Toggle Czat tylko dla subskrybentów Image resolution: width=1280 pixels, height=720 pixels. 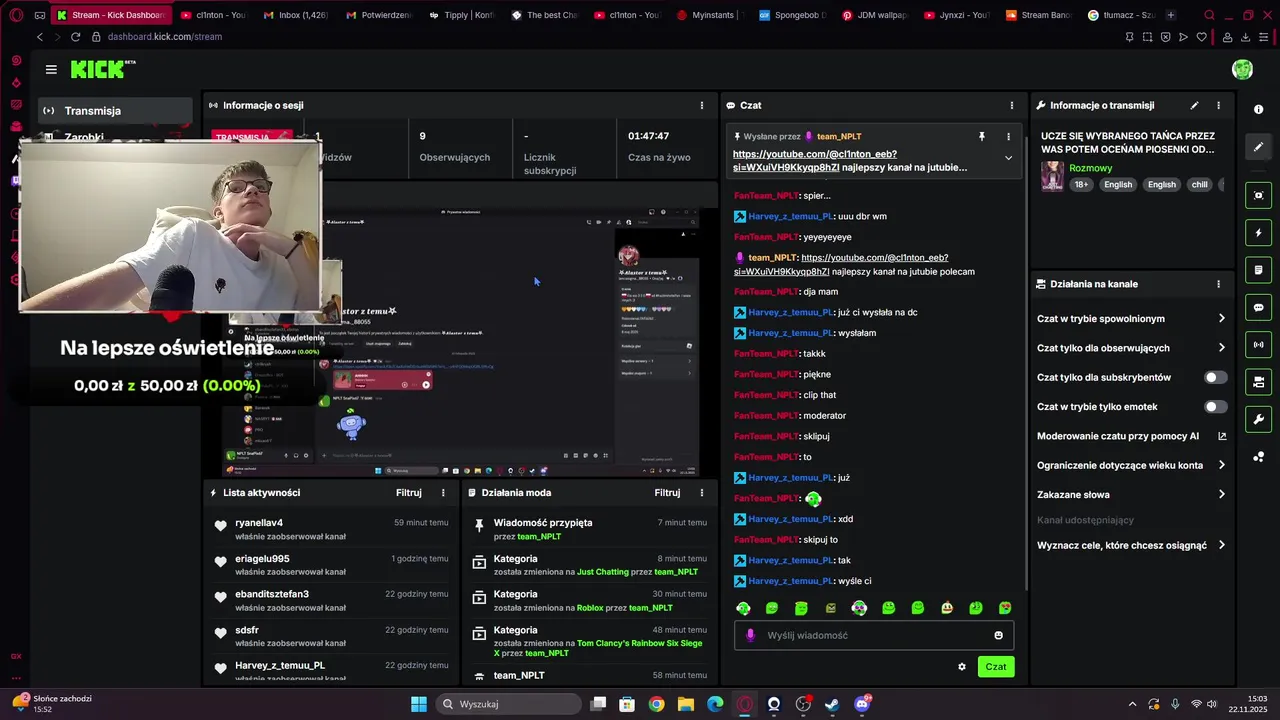(x=1215, y=377)
